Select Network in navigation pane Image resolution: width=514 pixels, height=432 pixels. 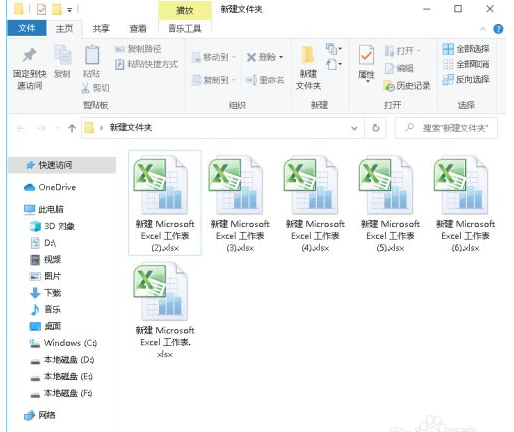coord(40,415)
